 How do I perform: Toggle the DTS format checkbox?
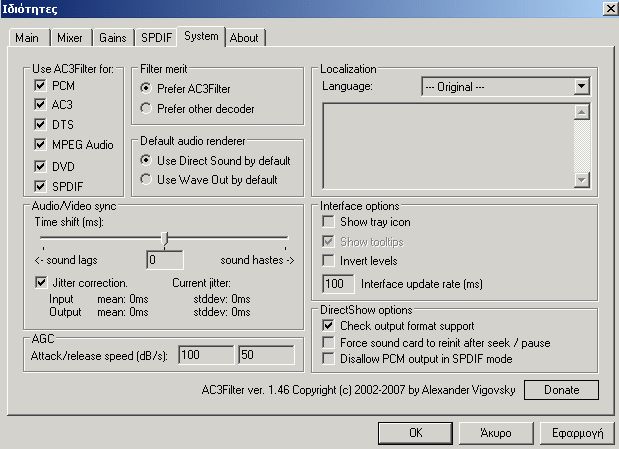pos(40,125)
